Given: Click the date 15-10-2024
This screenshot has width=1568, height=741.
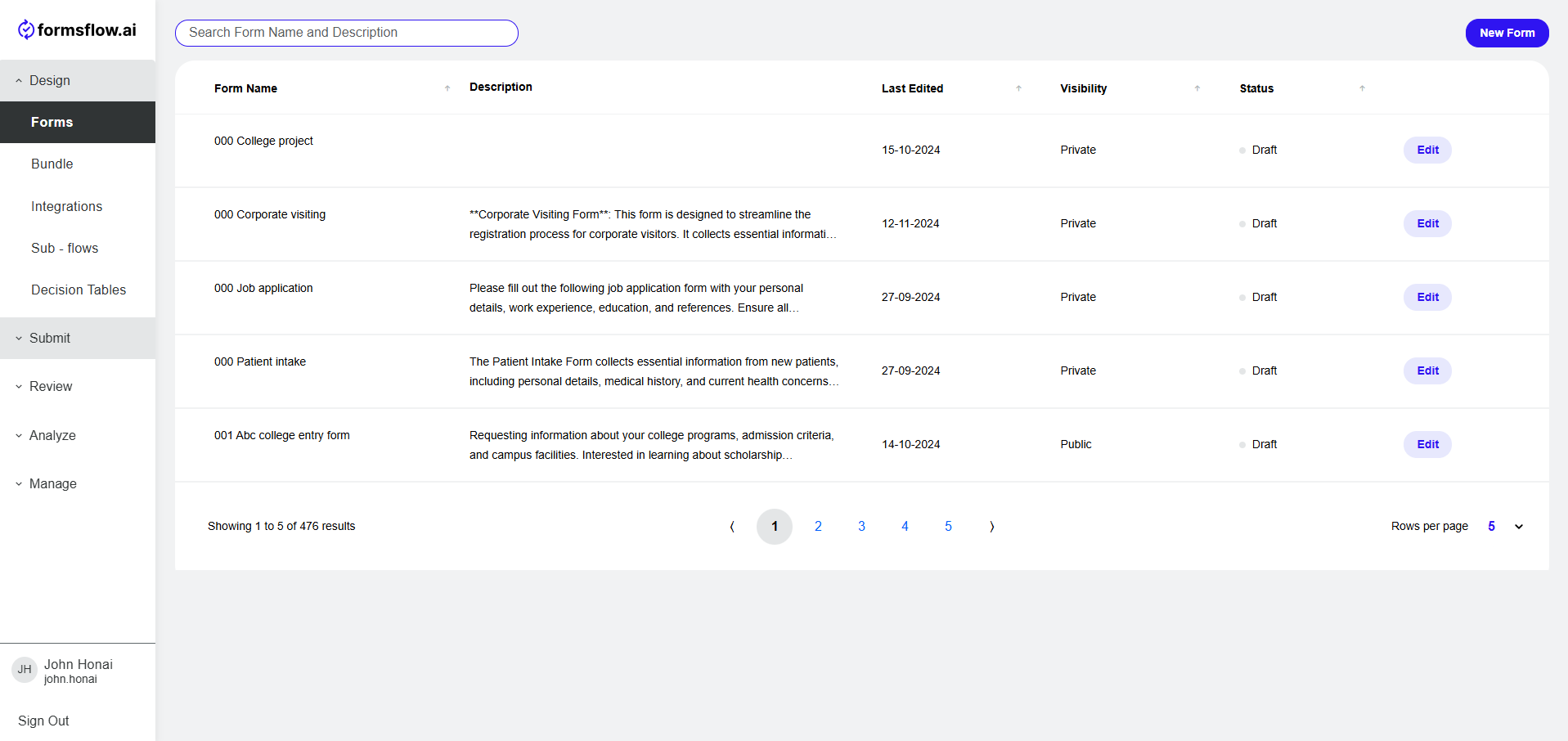Looking at the screenshot, I should 911,150.
